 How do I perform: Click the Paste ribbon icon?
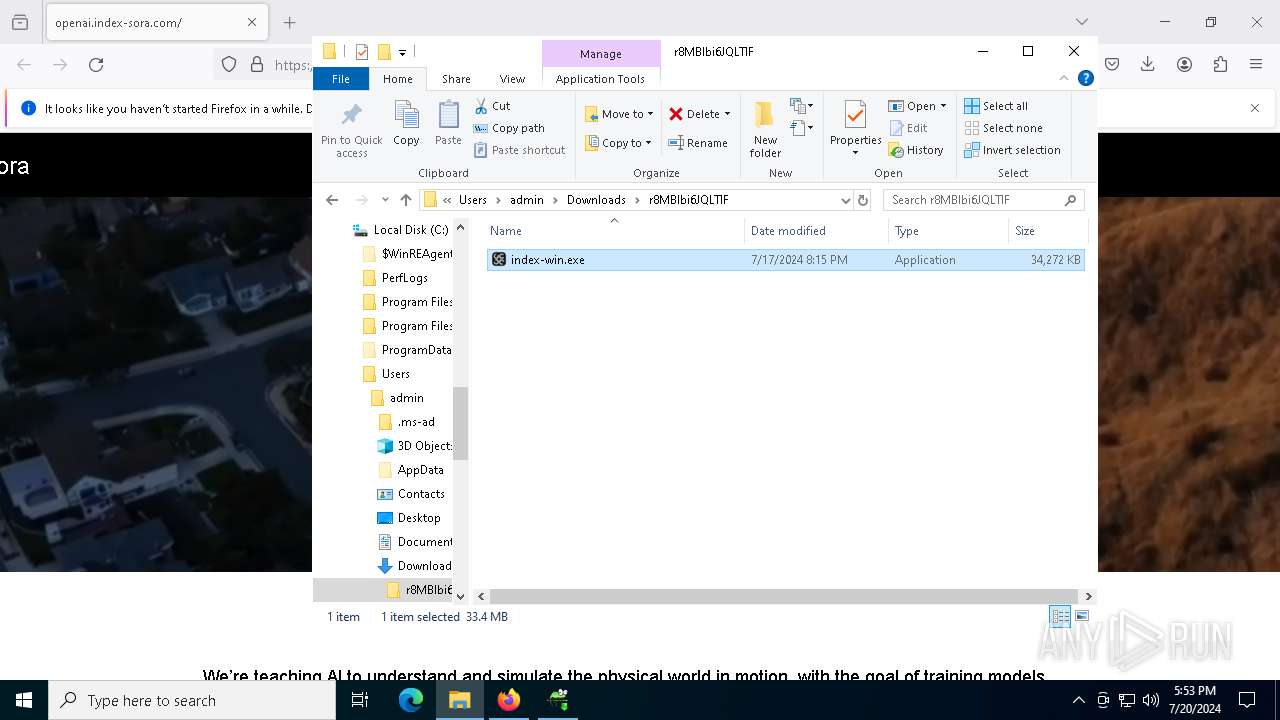448,124
